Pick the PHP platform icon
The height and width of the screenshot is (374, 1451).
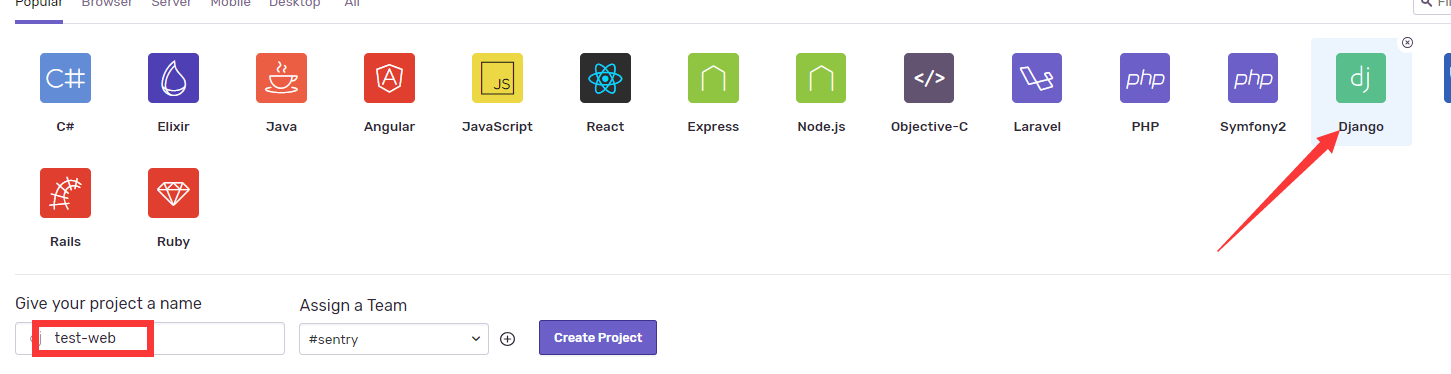1145,78
